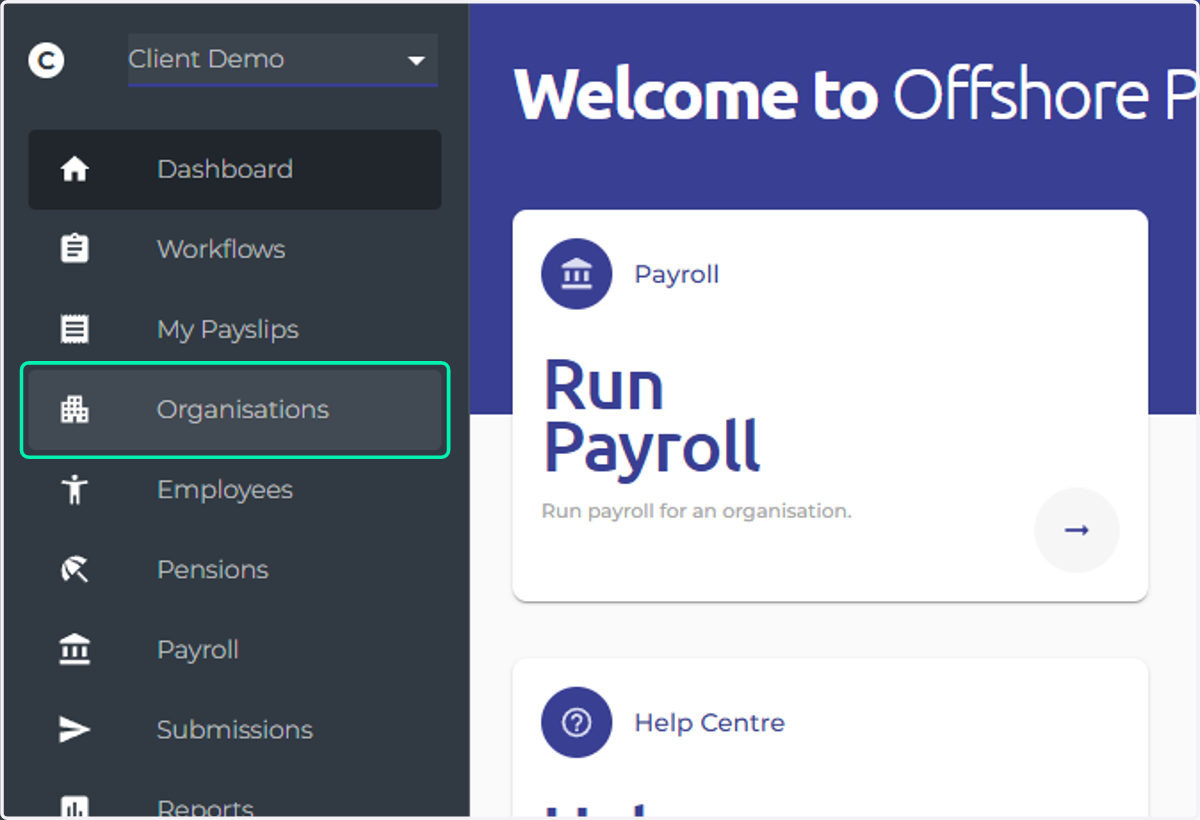Click 'Run payroll for an organisation.' text
This screenshot has width=1200, height=820.
[696, 511]
